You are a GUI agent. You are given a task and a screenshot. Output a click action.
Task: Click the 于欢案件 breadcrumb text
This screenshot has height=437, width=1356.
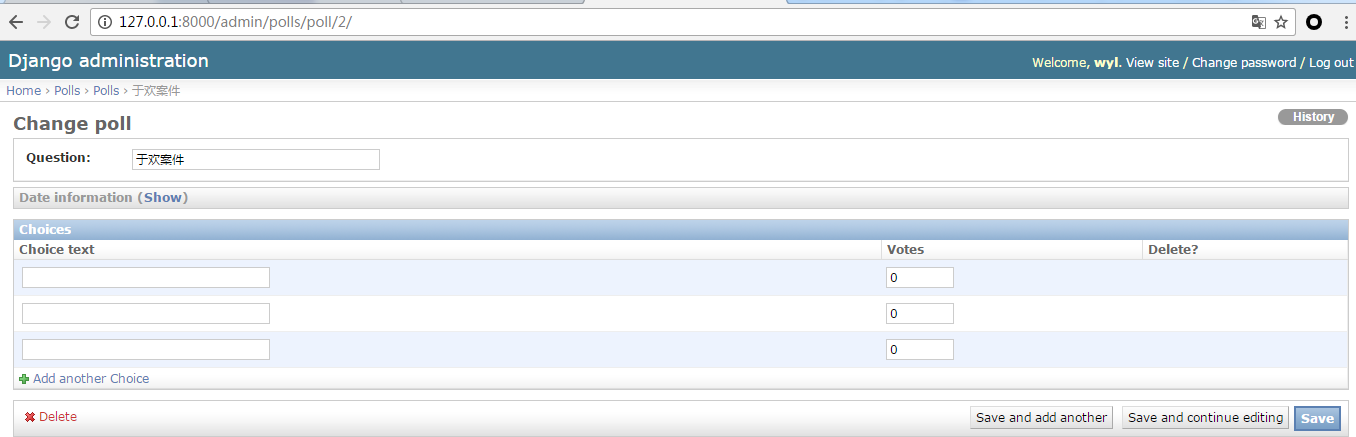coord(156,90)
